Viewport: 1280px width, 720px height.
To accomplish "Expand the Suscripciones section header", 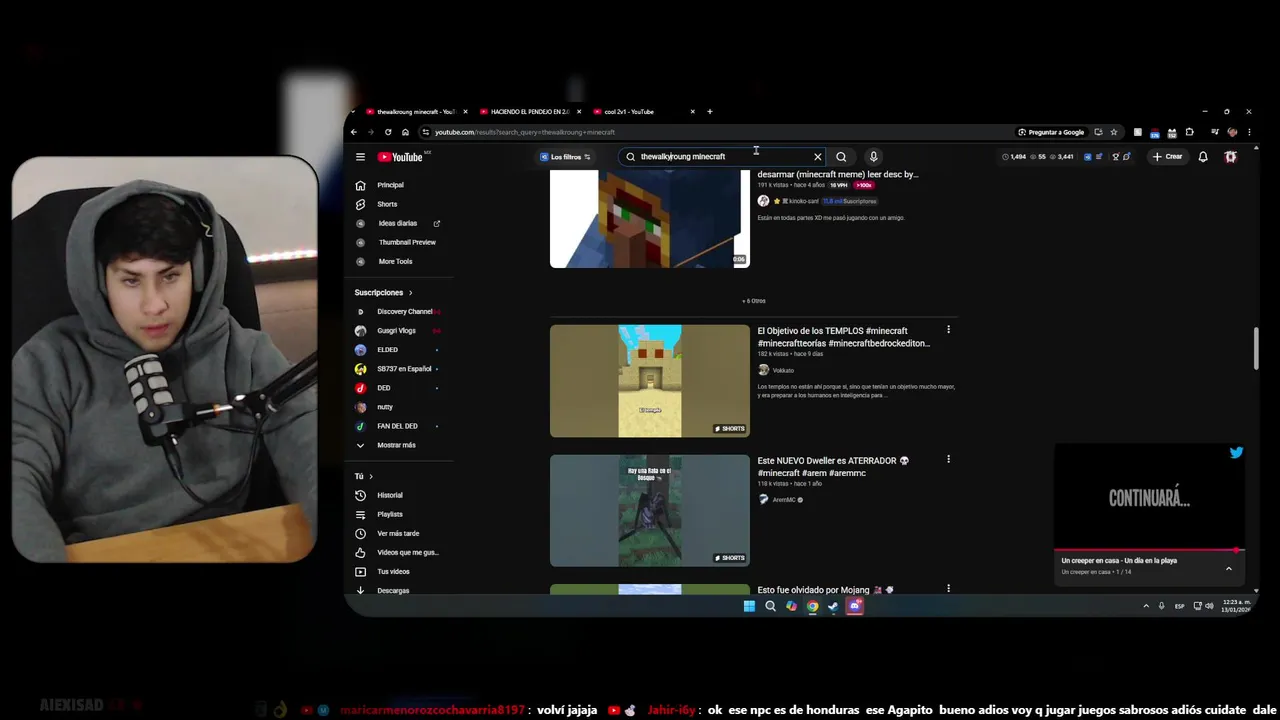I will [x=383, y=293].
